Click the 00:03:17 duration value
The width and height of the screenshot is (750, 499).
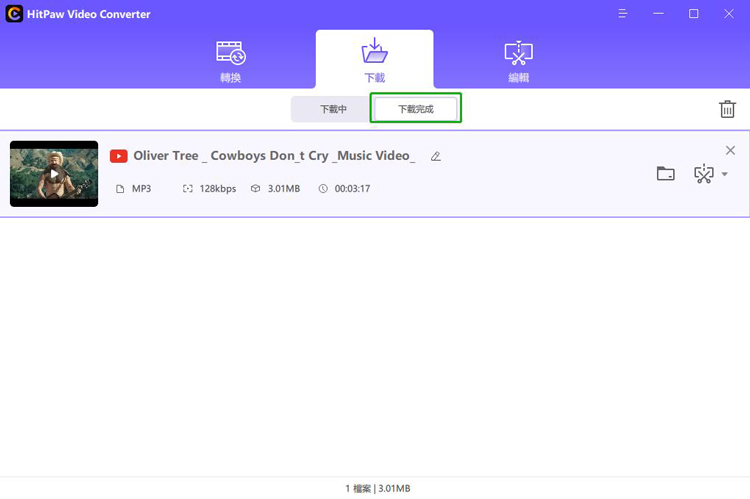tap(352, 189)
